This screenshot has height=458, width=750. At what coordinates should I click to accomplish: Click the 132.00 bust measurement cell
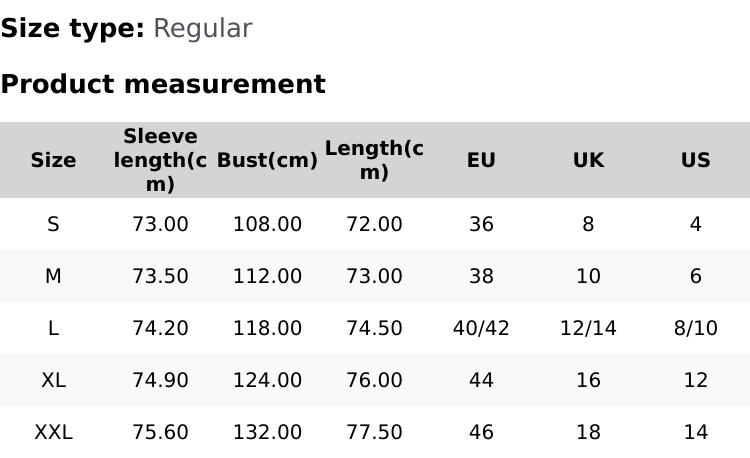point(267,432)
